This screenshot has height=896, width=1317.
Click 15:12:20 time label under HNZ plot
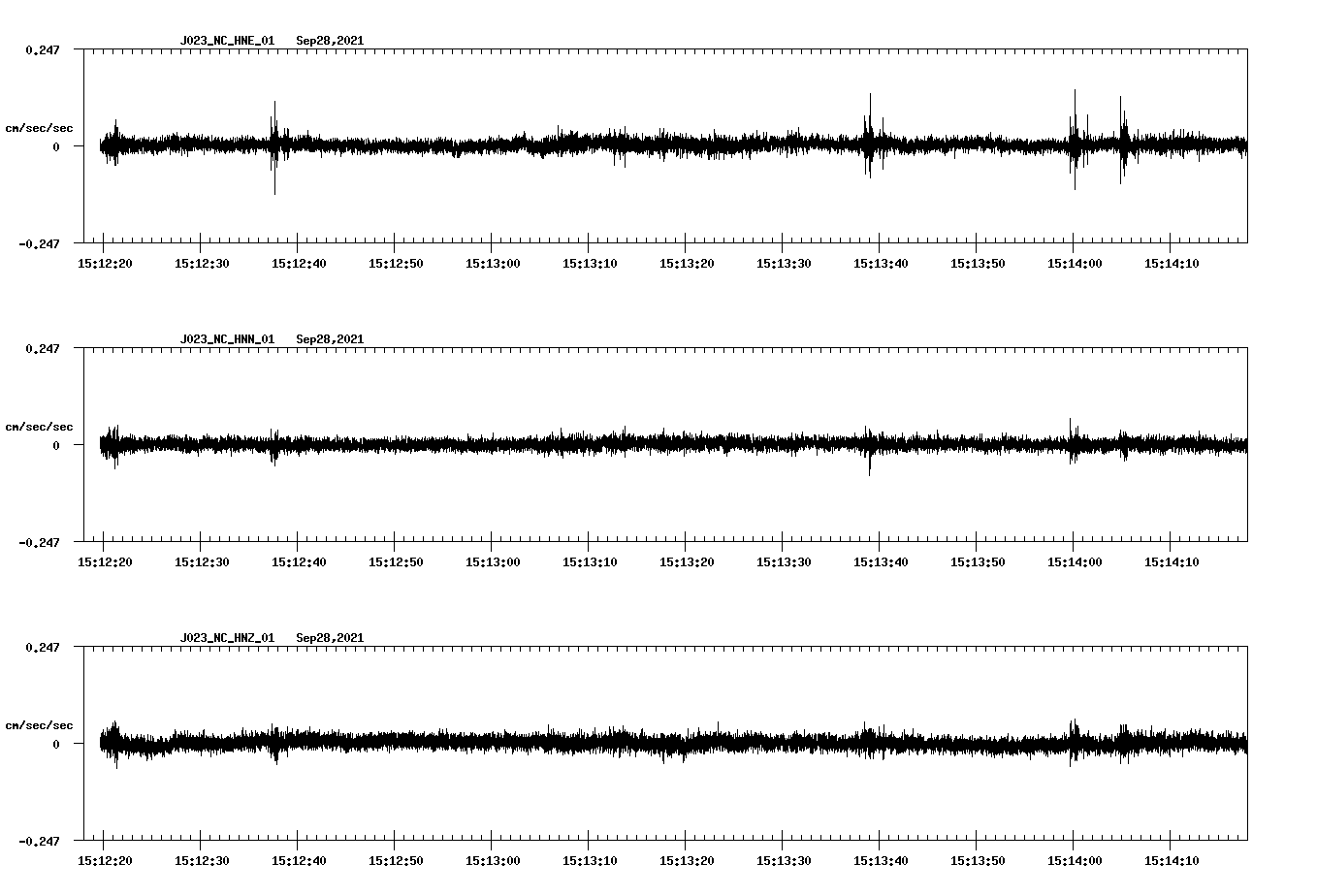[x=105, y=861]
